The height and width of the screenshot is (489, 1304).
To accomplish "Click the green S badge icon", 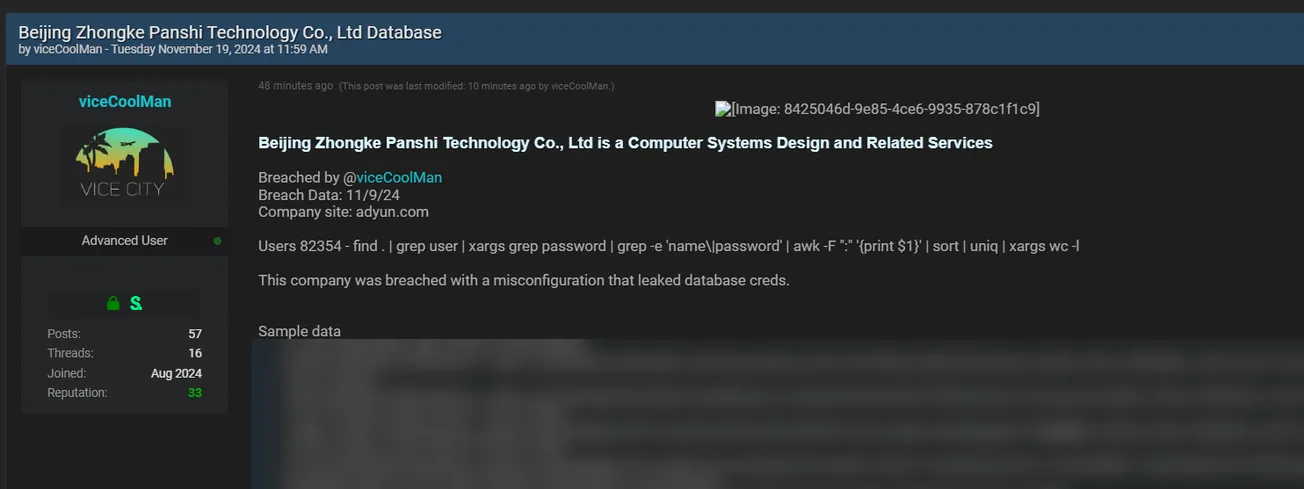I will 136,303.
